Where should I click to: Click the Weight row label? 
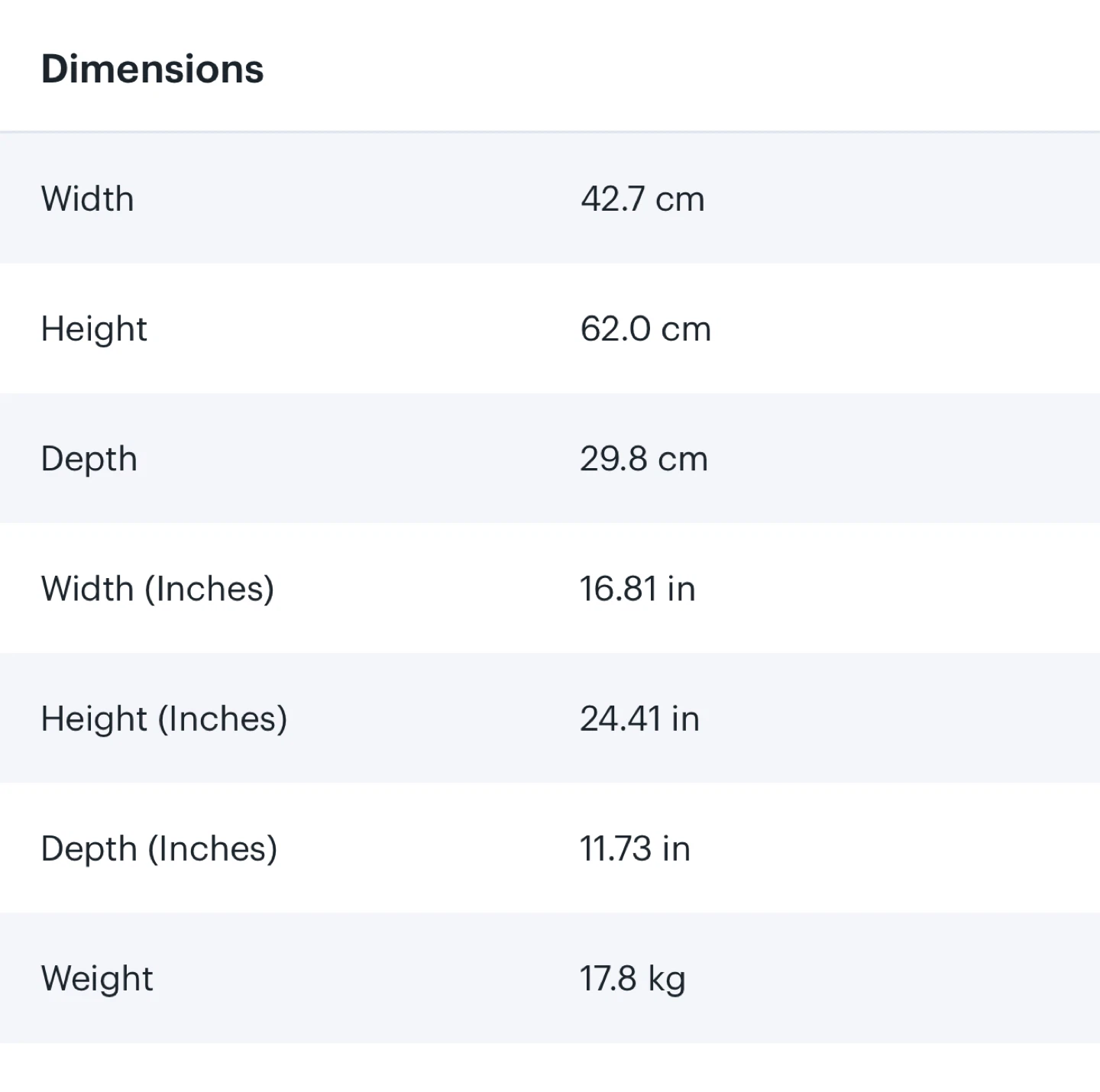click(97, 978)
